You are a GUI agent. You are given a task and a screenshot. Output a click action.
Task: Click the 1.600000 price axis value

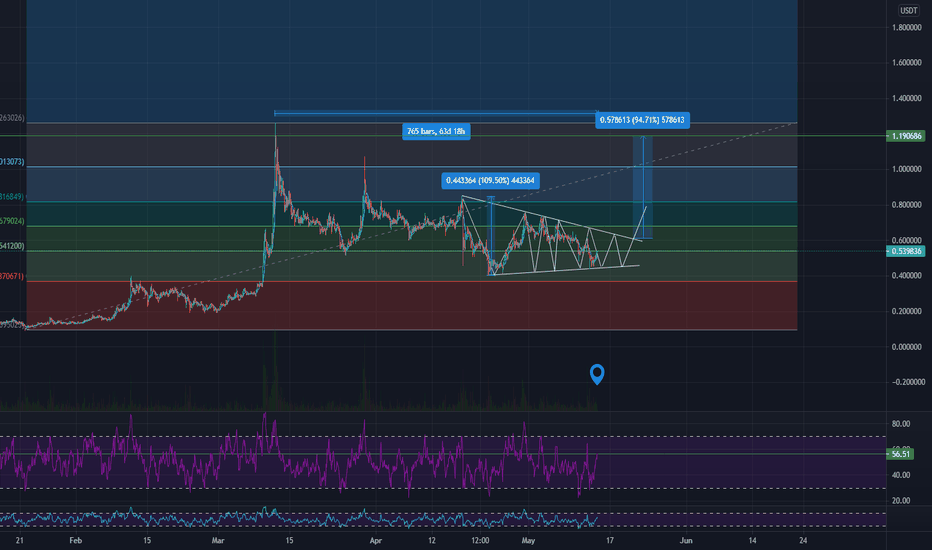click(x=906, y=62)
